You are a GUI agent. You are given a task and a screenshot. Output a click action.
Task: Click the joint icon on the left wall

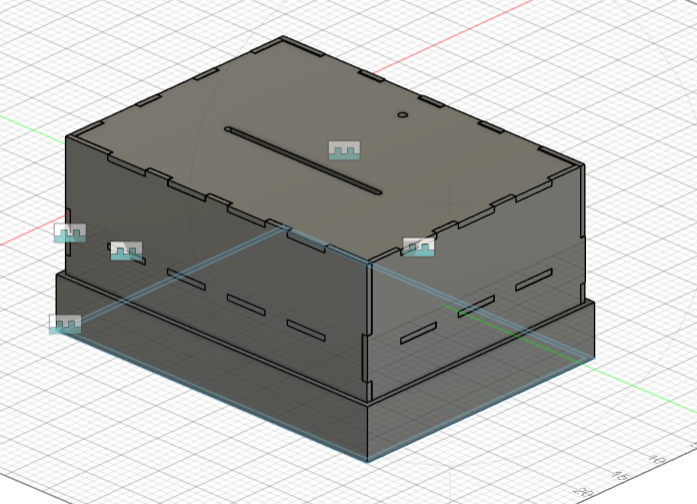click(x=126, y=250)
